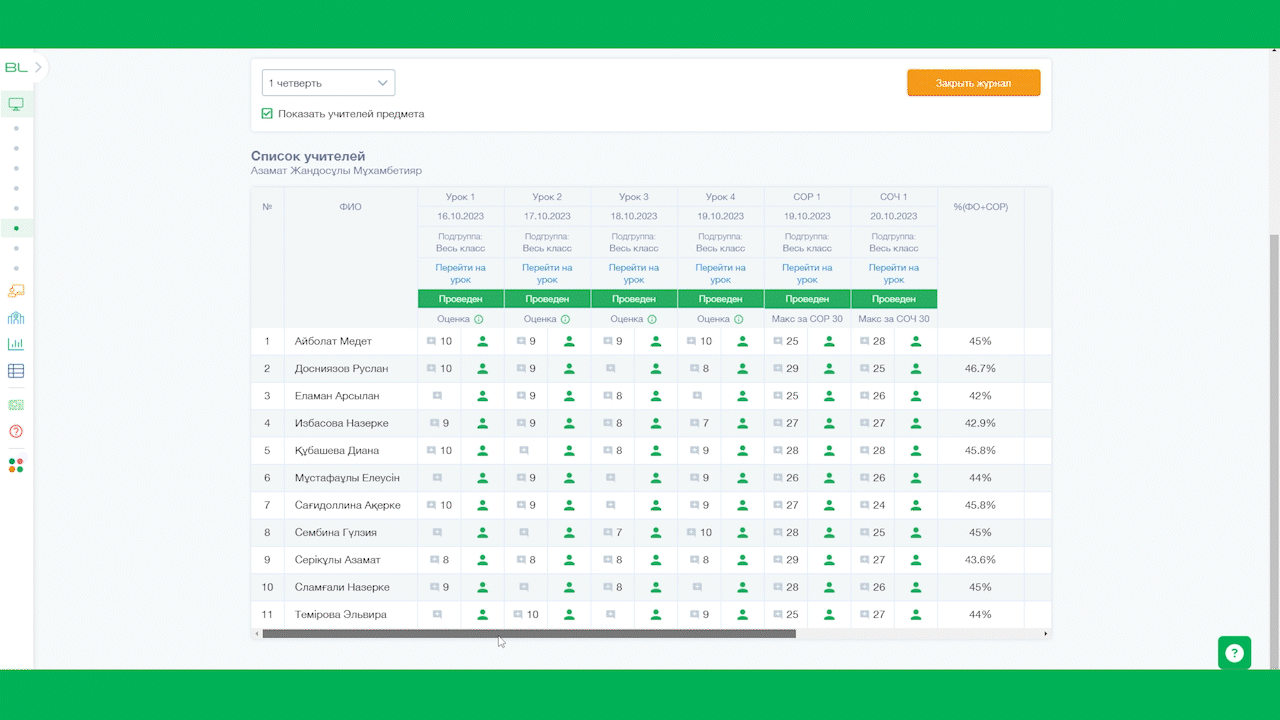Click the right arrow of the table scrollbar
This screenshot has width=1280, height=720.
tap(1046, 634)
